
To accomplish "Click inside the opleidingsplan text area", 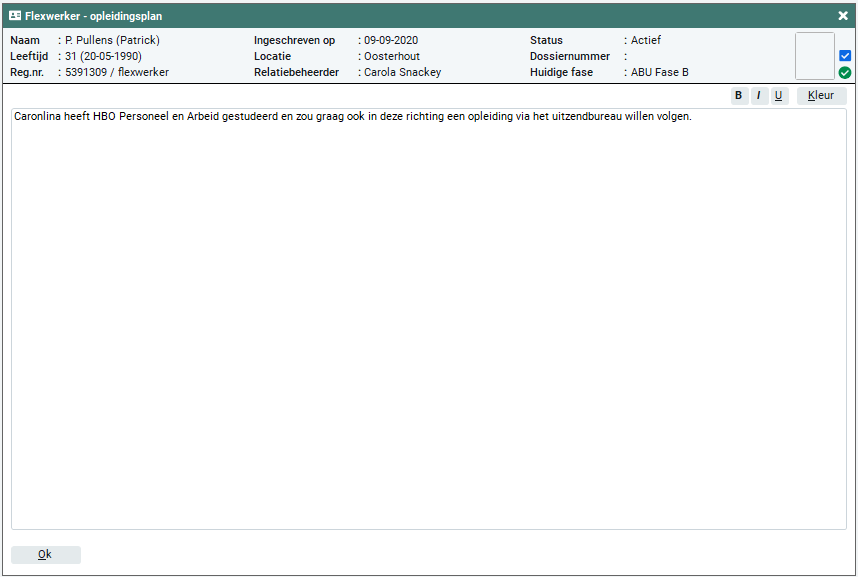I will pos(428,320).
